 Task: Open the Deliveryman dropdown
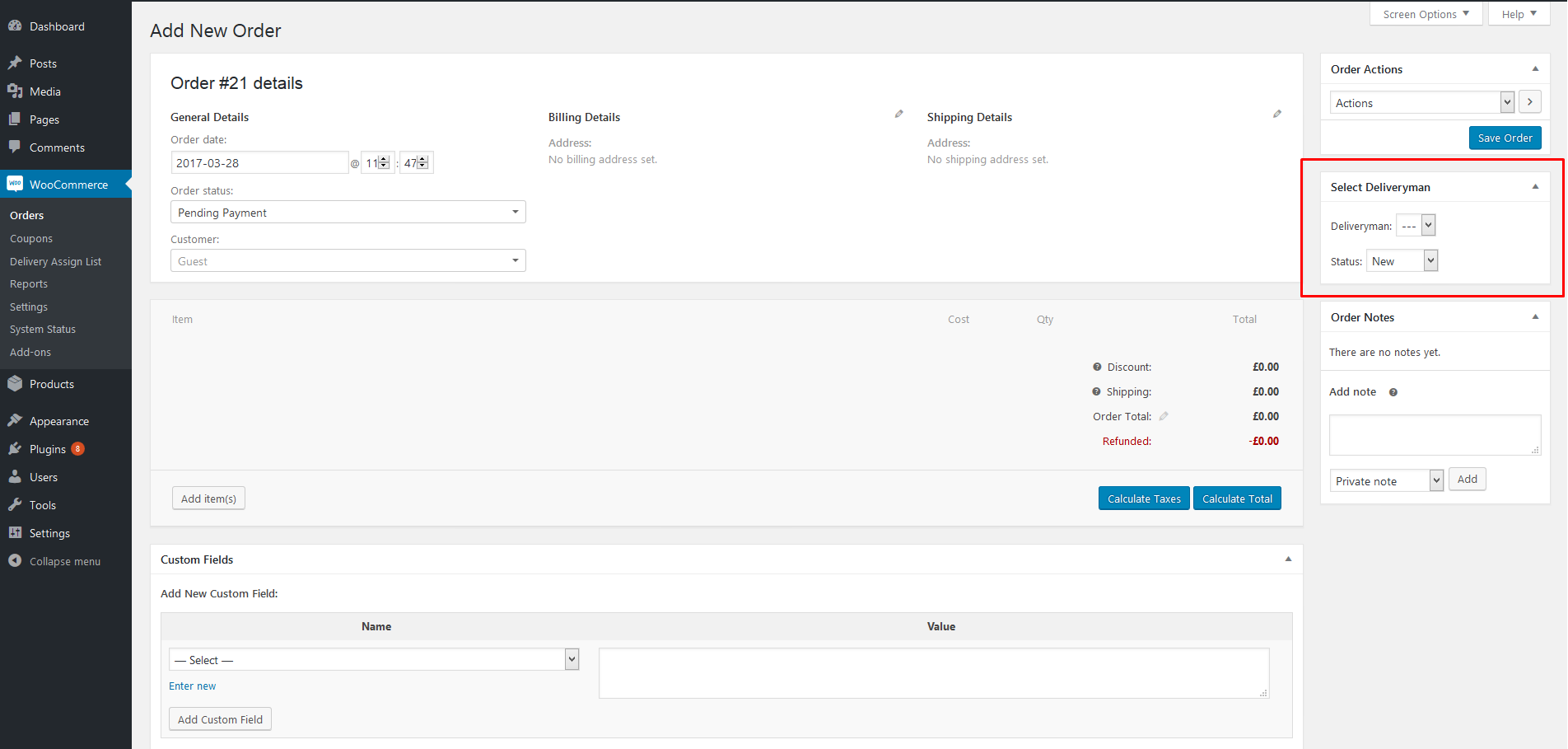(x=1416, y=226)
